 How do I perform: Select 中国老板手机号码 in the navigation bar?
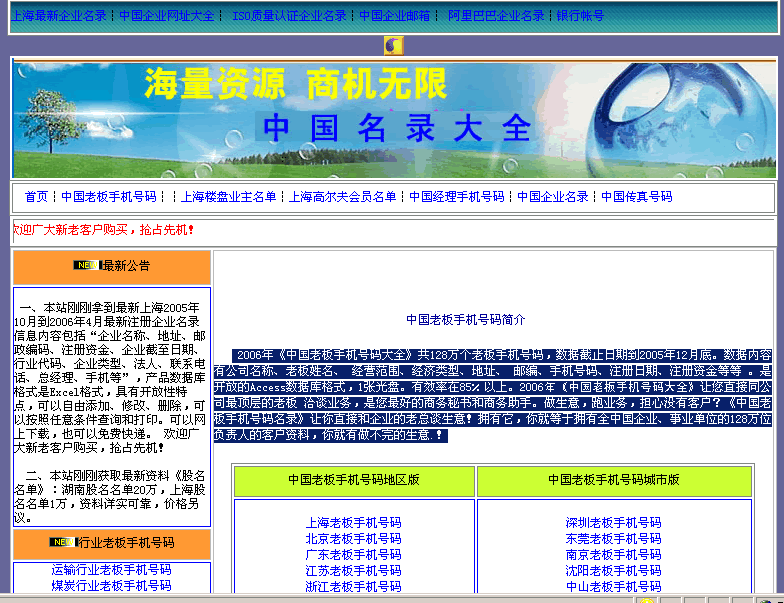click(108, 196)
